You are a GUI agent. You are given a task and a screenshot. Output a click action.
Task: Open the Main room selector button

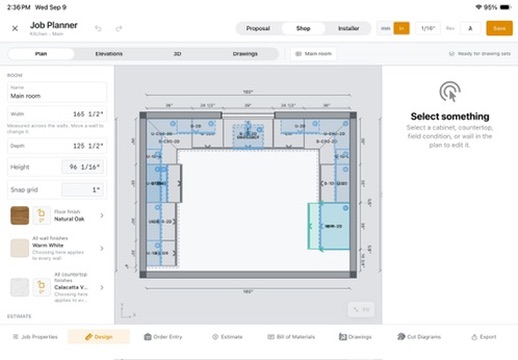coord(313,54)
